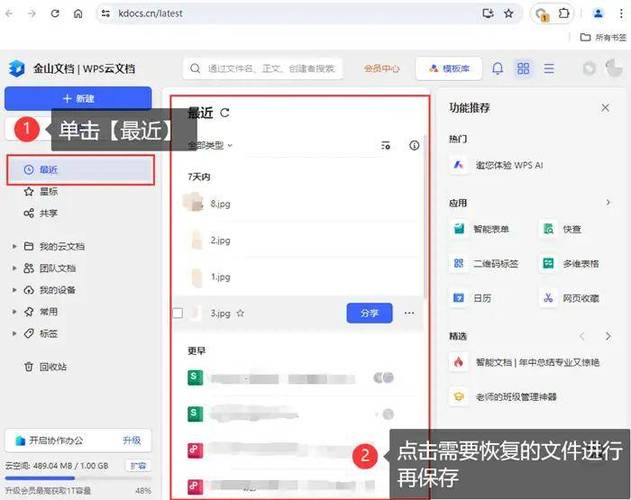Image resolution: width=631 pixels, height=500 pixels.
Task: Select 最近 in the sidebar
Action: click(x=80, y=170)
